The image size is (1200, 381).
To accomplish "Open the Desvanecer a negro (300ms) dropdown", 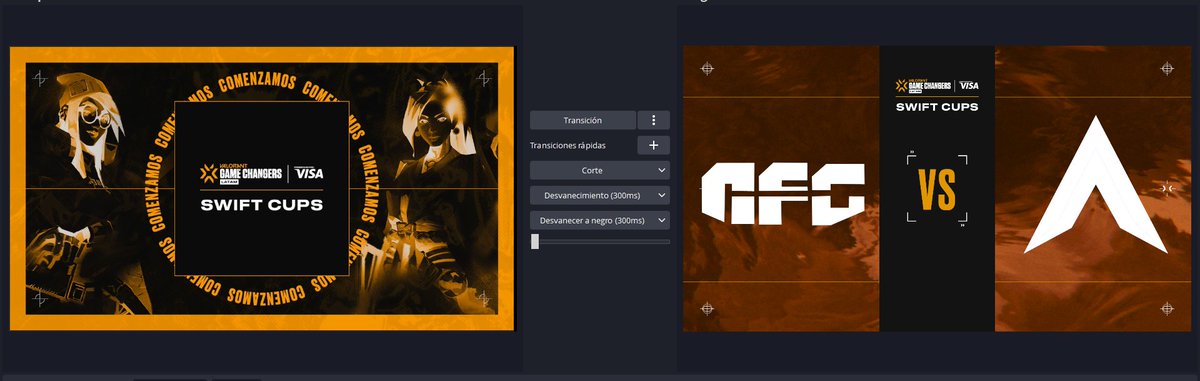I will (x=599, y=220).
